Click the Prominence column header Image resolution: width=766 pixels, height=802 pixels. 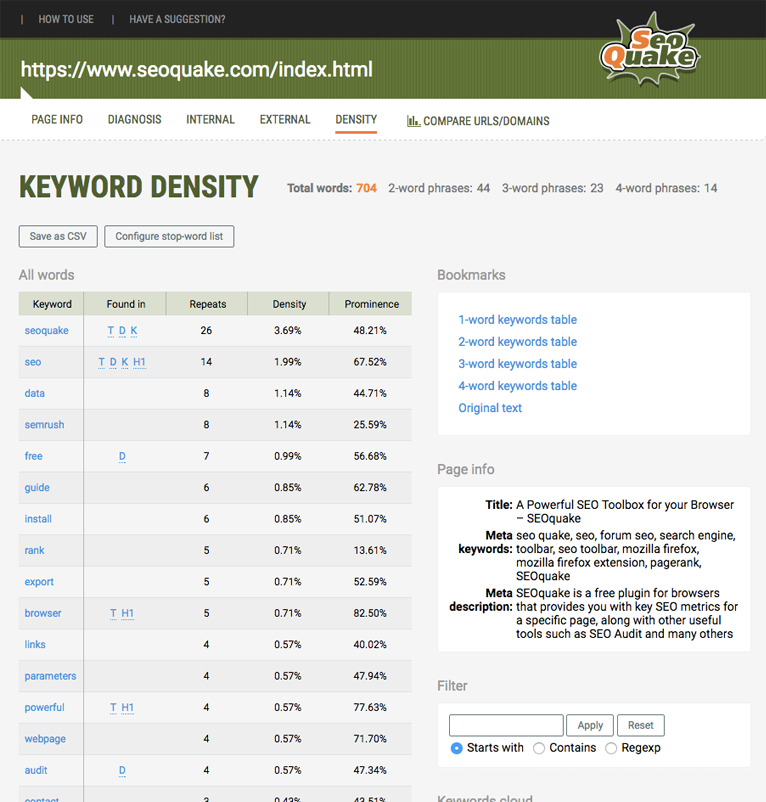[x=371, y=304]
